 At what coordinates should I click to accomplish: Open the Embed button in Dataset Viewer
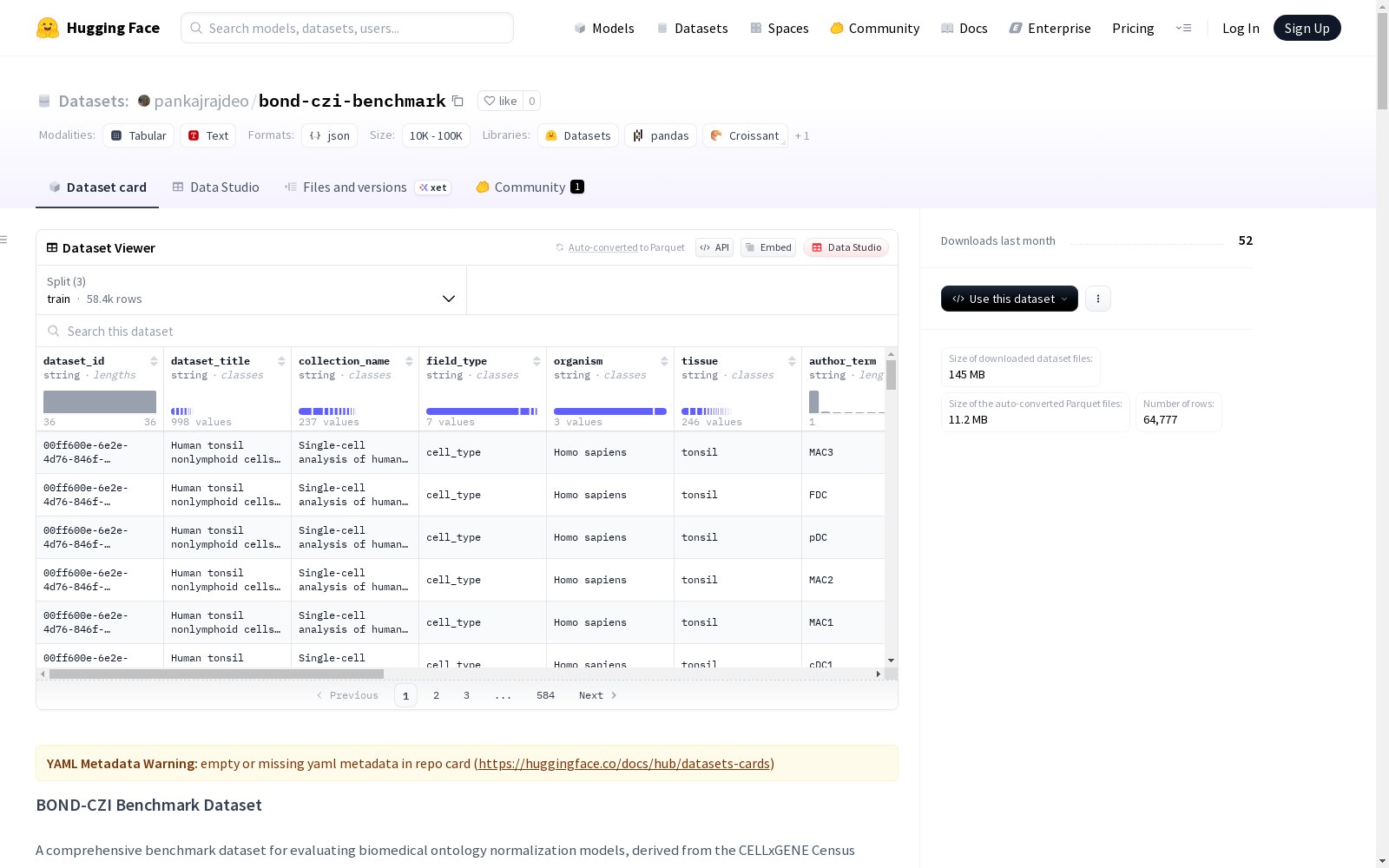(x=768, y=247)
